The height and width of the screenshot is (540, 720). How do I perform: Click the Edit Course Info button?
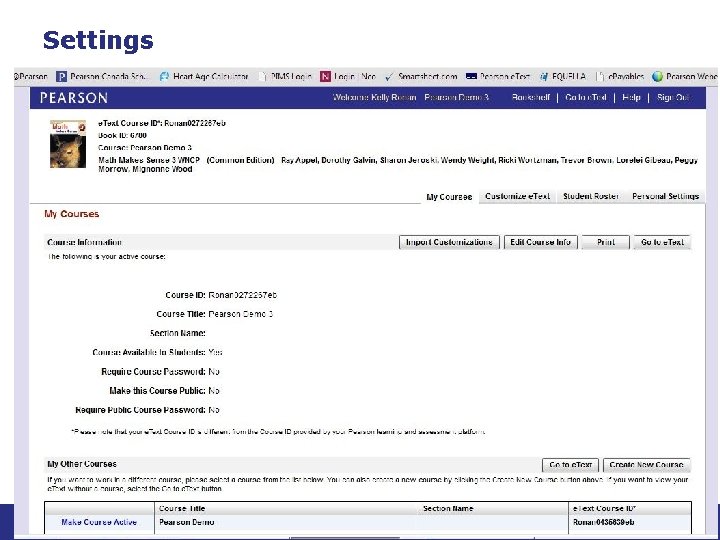540,242
